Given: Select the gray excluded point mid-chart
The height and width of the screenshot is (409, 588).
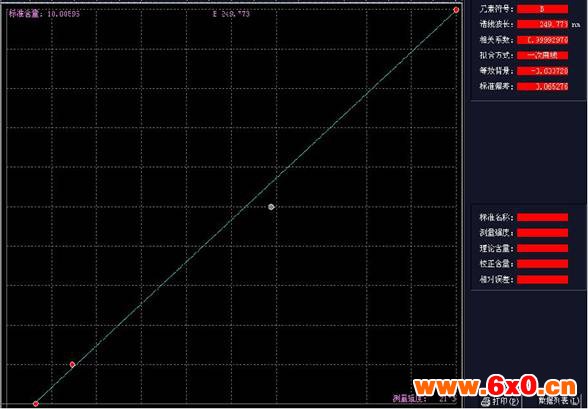Looking at the screenshot, I should (x=271, y=207).
